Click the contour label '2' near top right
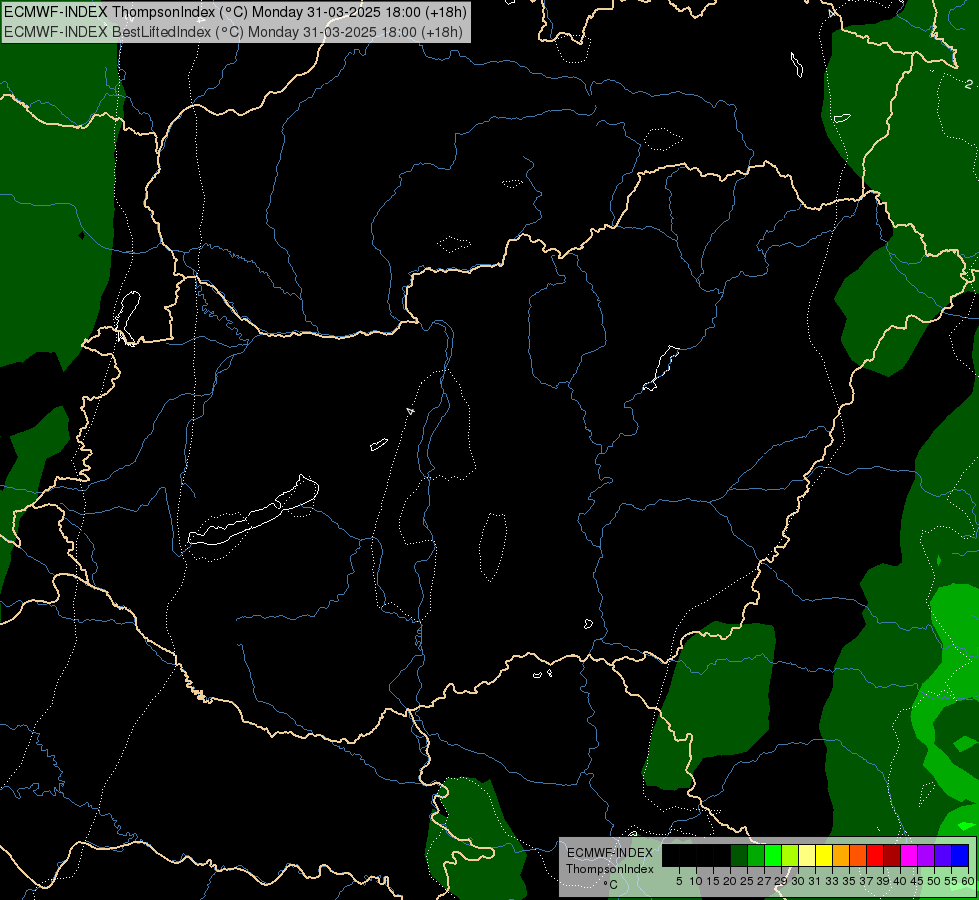The width and height of the screenshot is (979, 900). click(968, 84)
